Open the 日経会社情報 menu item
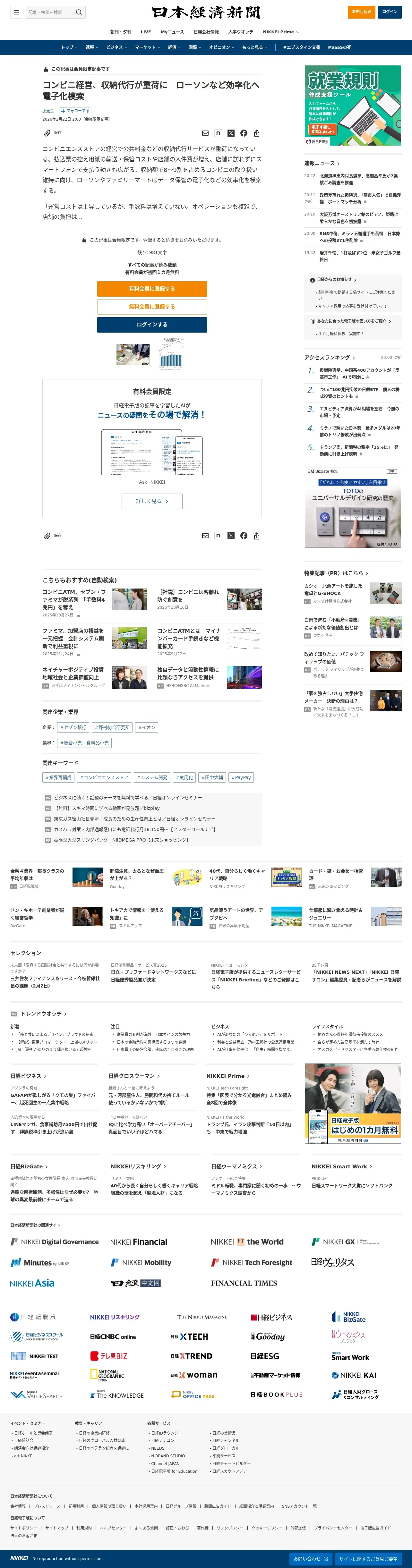The width and height of the screenshot is (412, 1568). (x=206, y=32)
